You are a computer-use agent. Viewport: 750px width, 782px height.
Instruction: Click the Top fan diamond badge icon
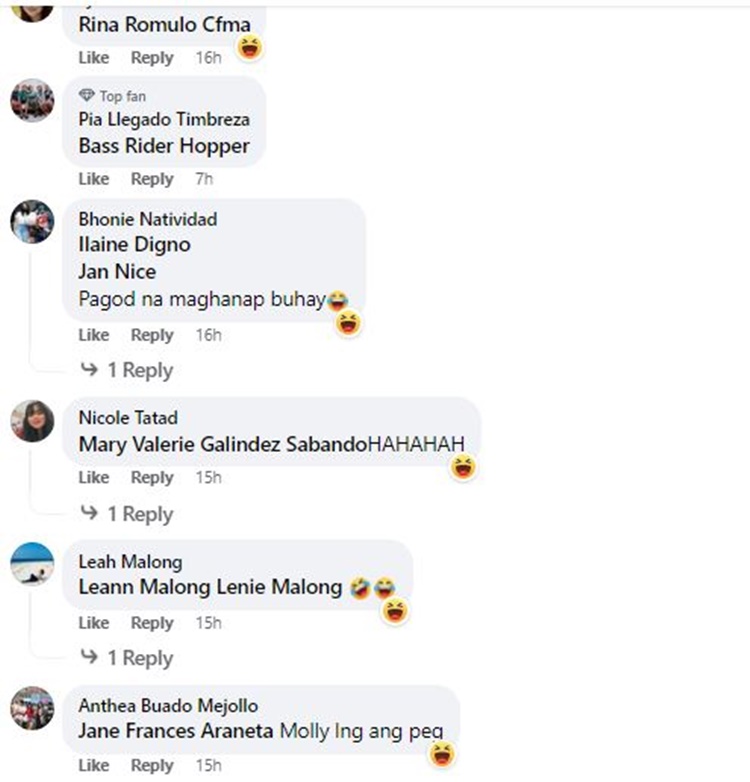point(87,95)
